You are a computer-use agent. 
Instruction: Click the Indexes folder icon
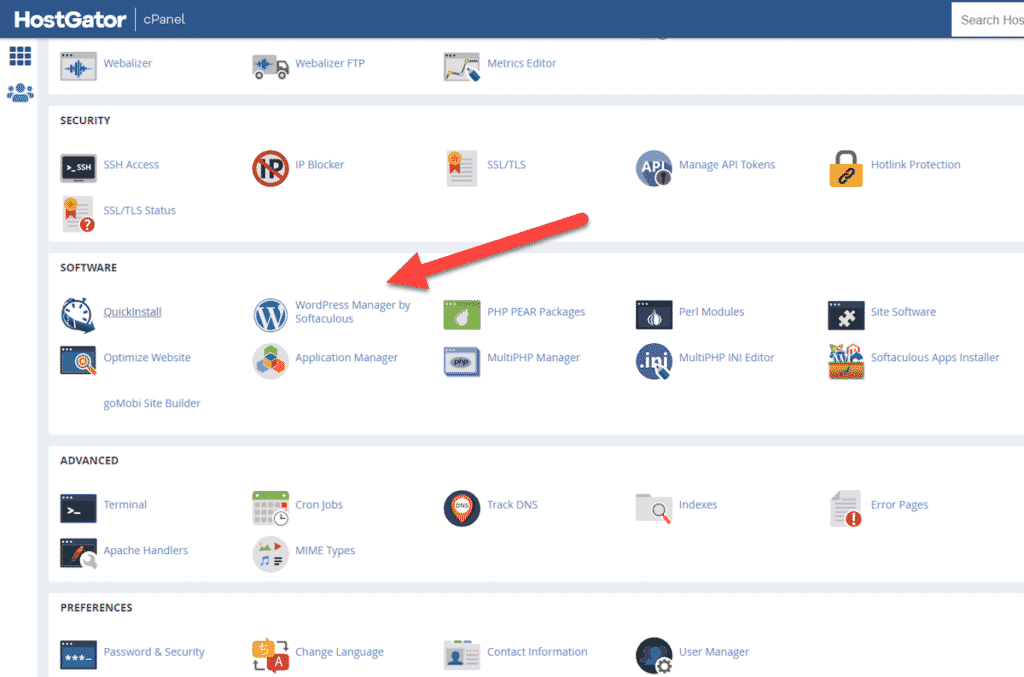(x=654, y=508)
